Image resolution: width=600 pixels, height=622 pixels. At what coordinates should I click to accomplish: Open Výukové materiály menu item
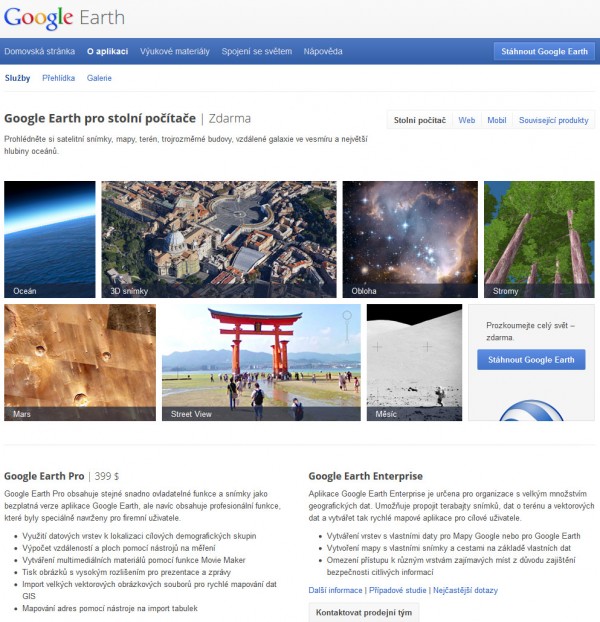[174, 51]
